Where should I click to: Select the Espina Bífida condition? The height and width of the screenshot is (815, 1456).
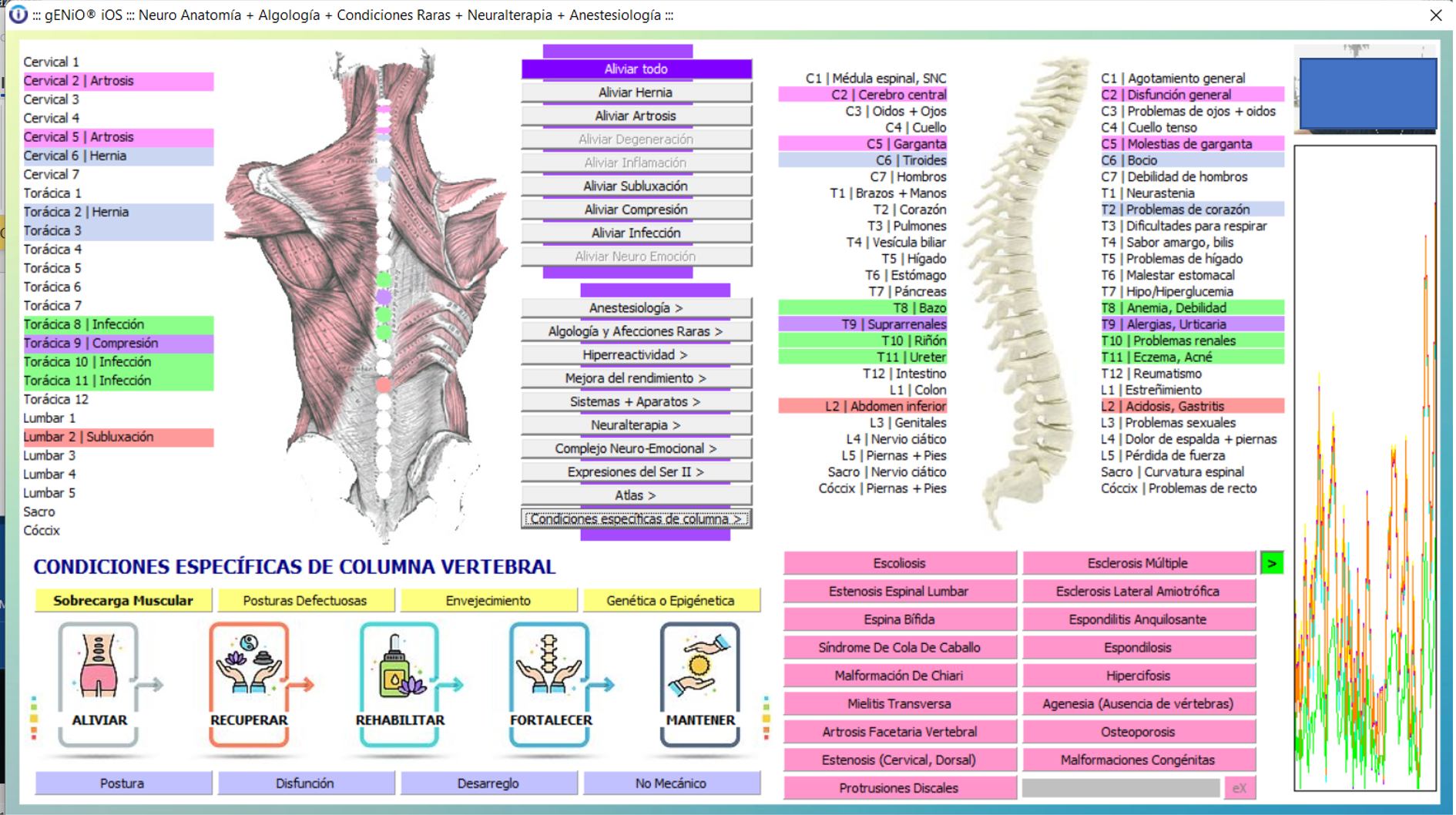pos(900,619)
